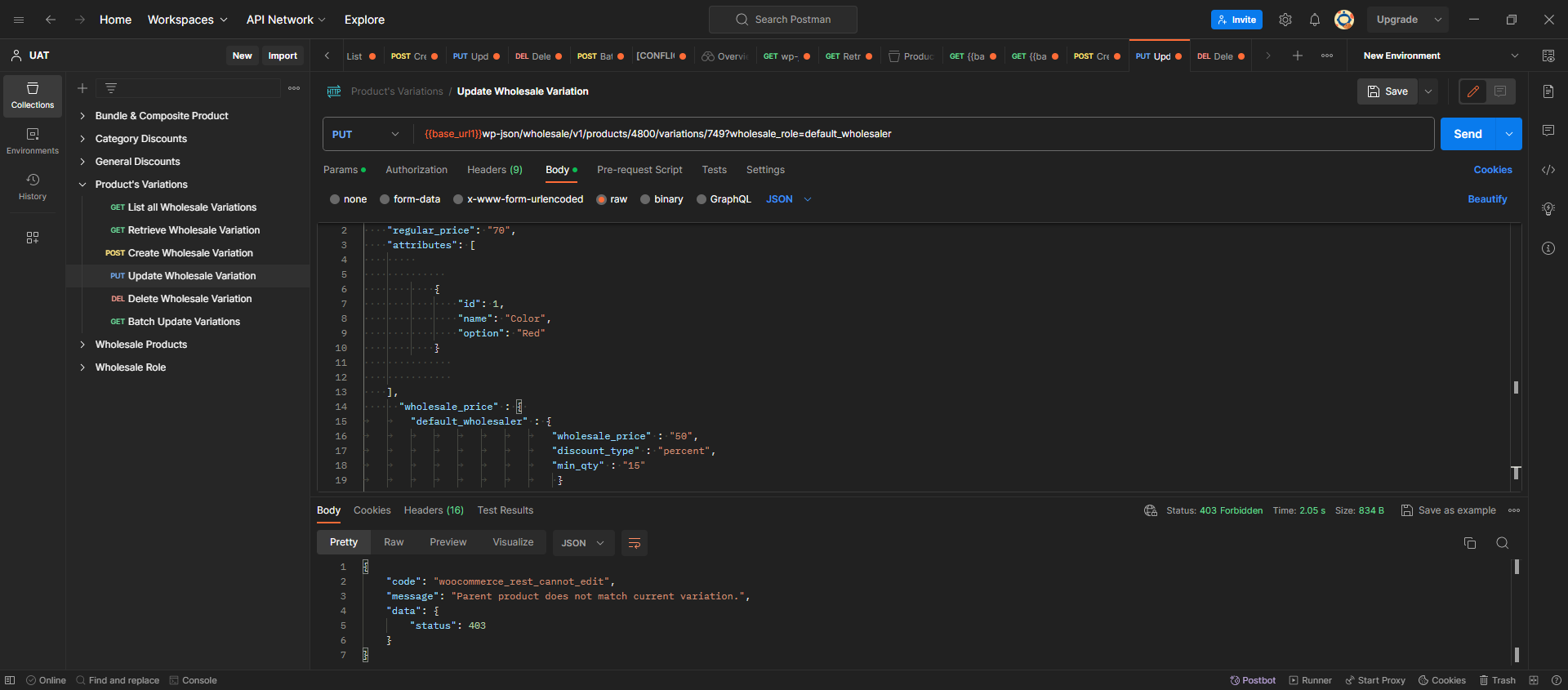Save the request
1568x690 pixels.
(x=1388, y=91)
